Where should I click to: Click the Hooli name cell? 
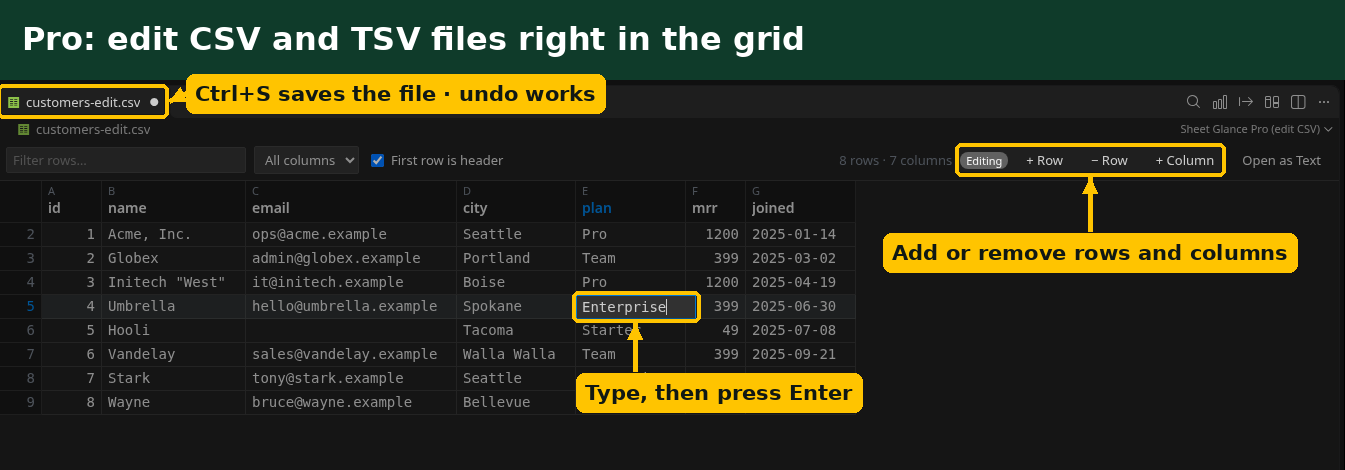(x=173, y=330)
